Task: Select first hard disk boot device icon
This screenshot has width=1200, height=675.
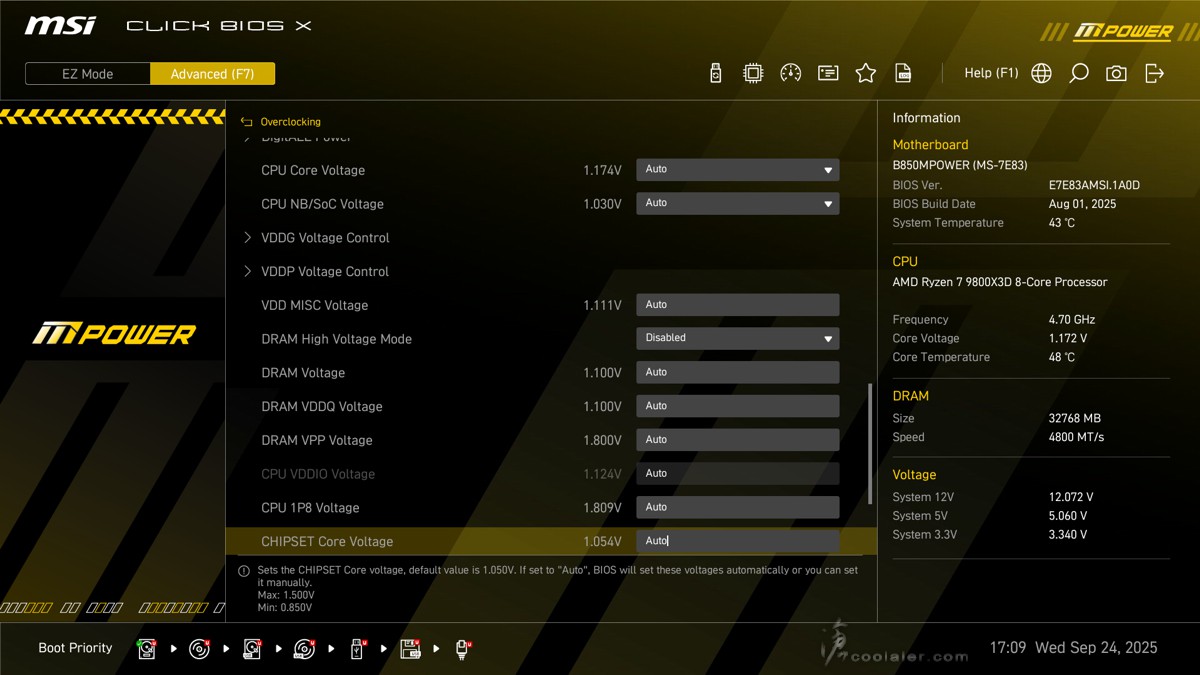Action: pos(147,649)
